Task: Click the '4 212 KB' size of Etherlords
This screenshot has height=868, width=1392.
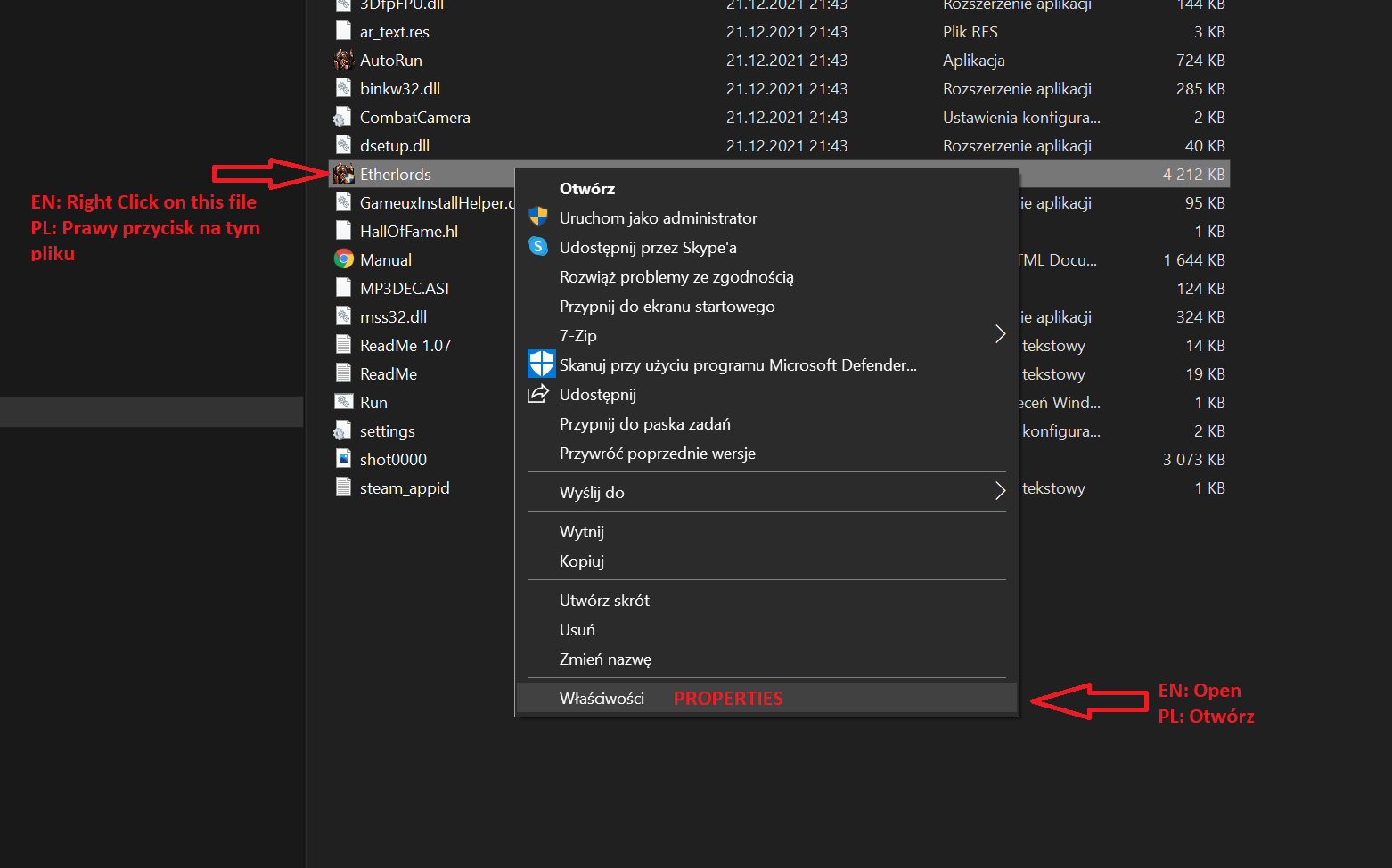Action: 1194,175
